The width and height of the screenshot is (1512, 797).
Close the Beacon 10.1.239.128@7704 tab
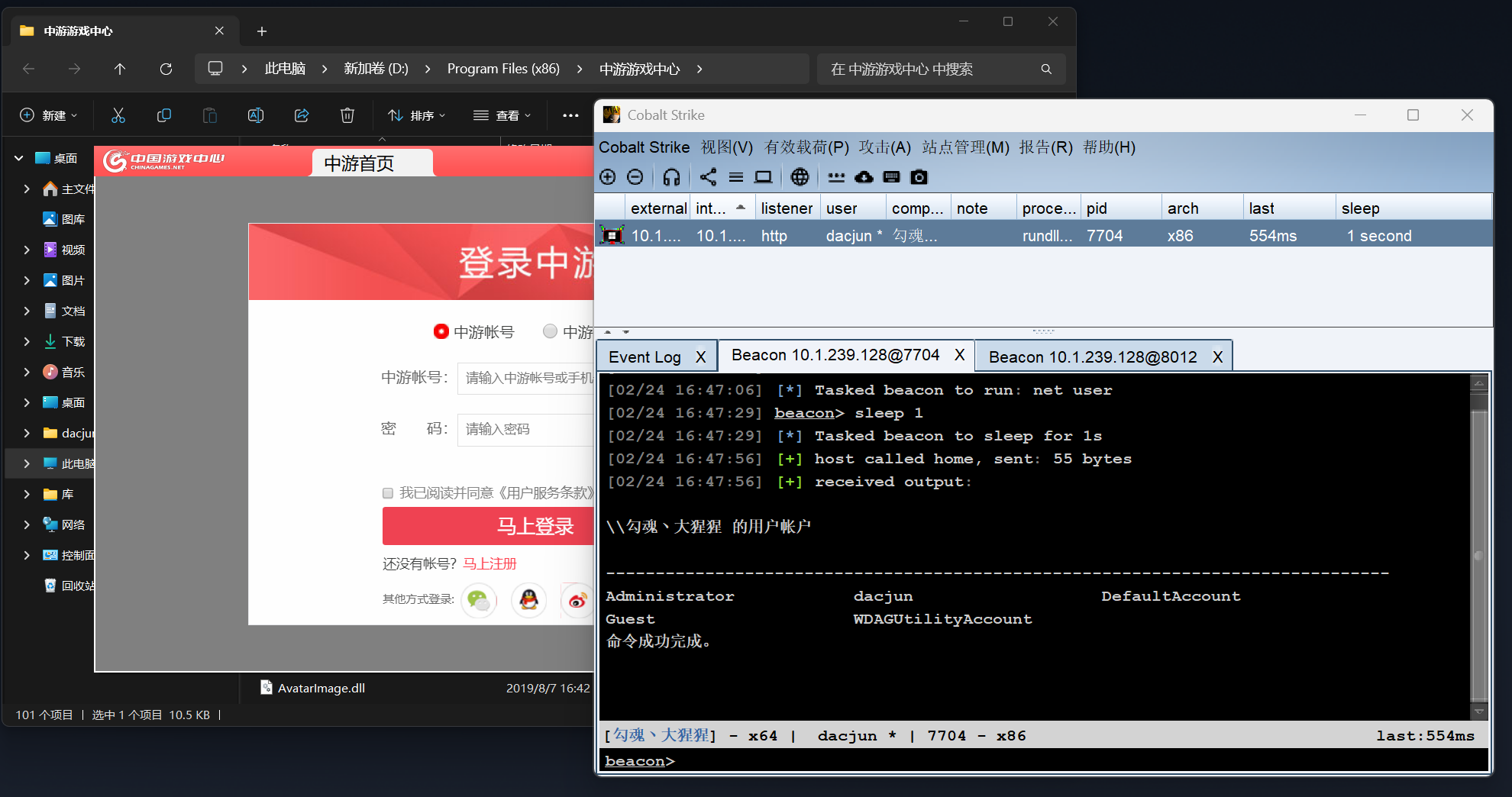click(960, 355)
